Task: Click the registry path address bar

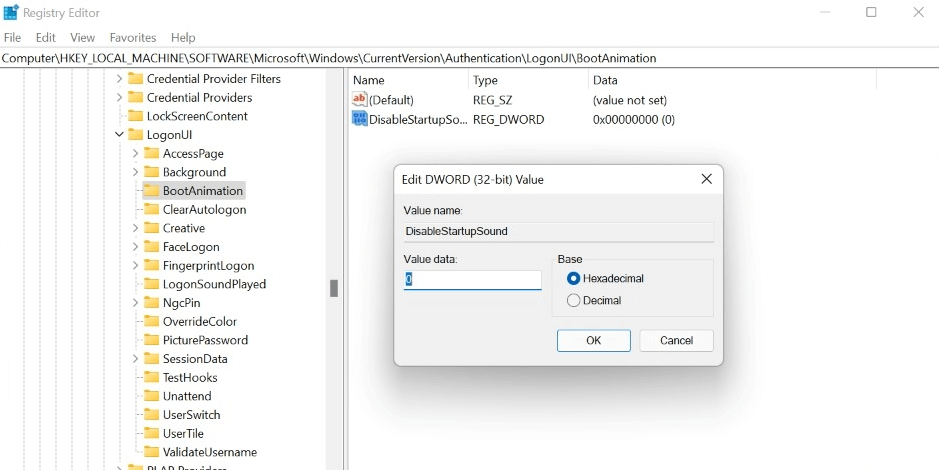Action: click(x=470, y=58)
